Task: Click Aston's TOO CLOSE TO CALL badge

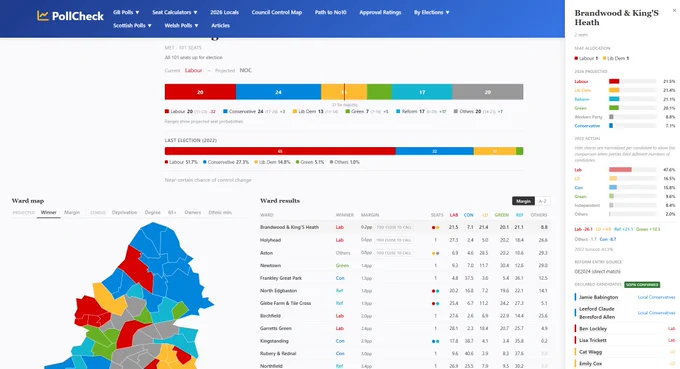Action: pos(393,253)
